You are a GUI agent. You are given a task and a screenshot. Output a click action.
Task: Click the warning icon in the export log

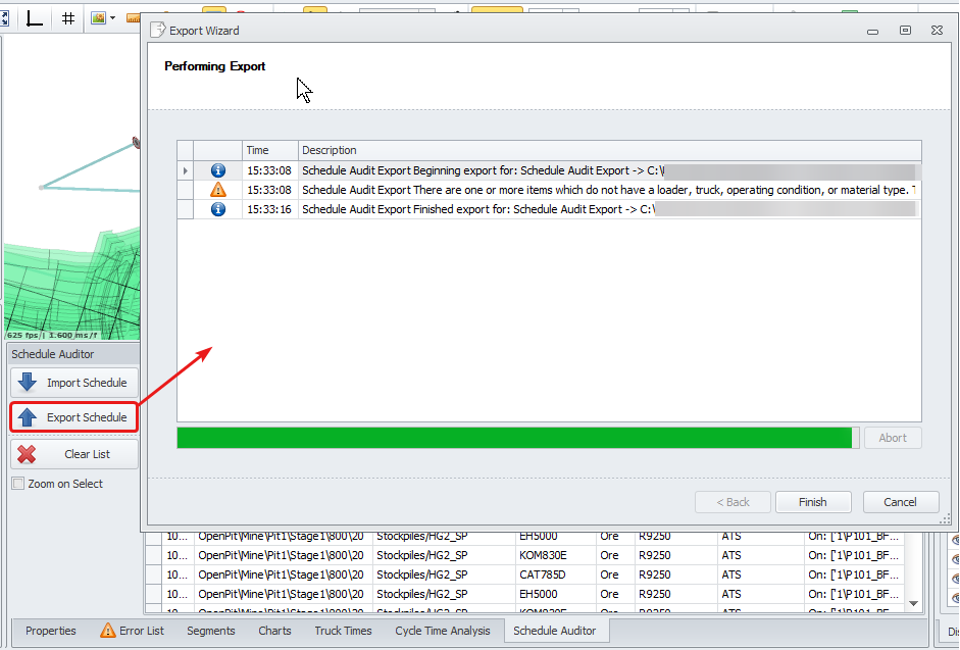(218, 190)
